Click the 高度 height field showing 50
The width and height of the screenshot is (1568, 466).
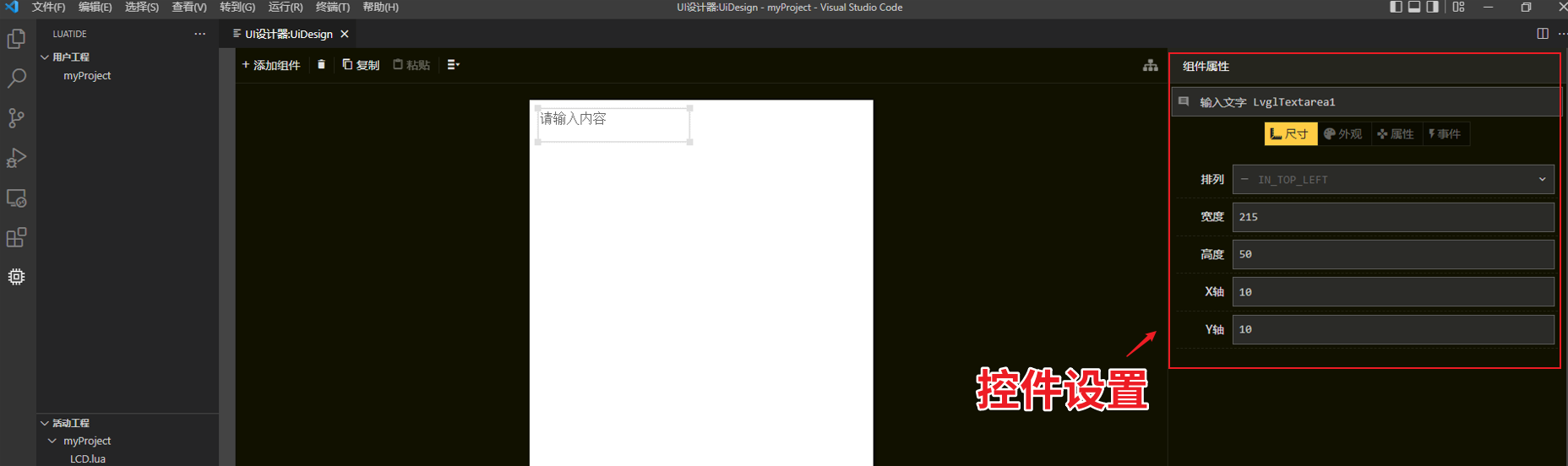pos(1393,254)
